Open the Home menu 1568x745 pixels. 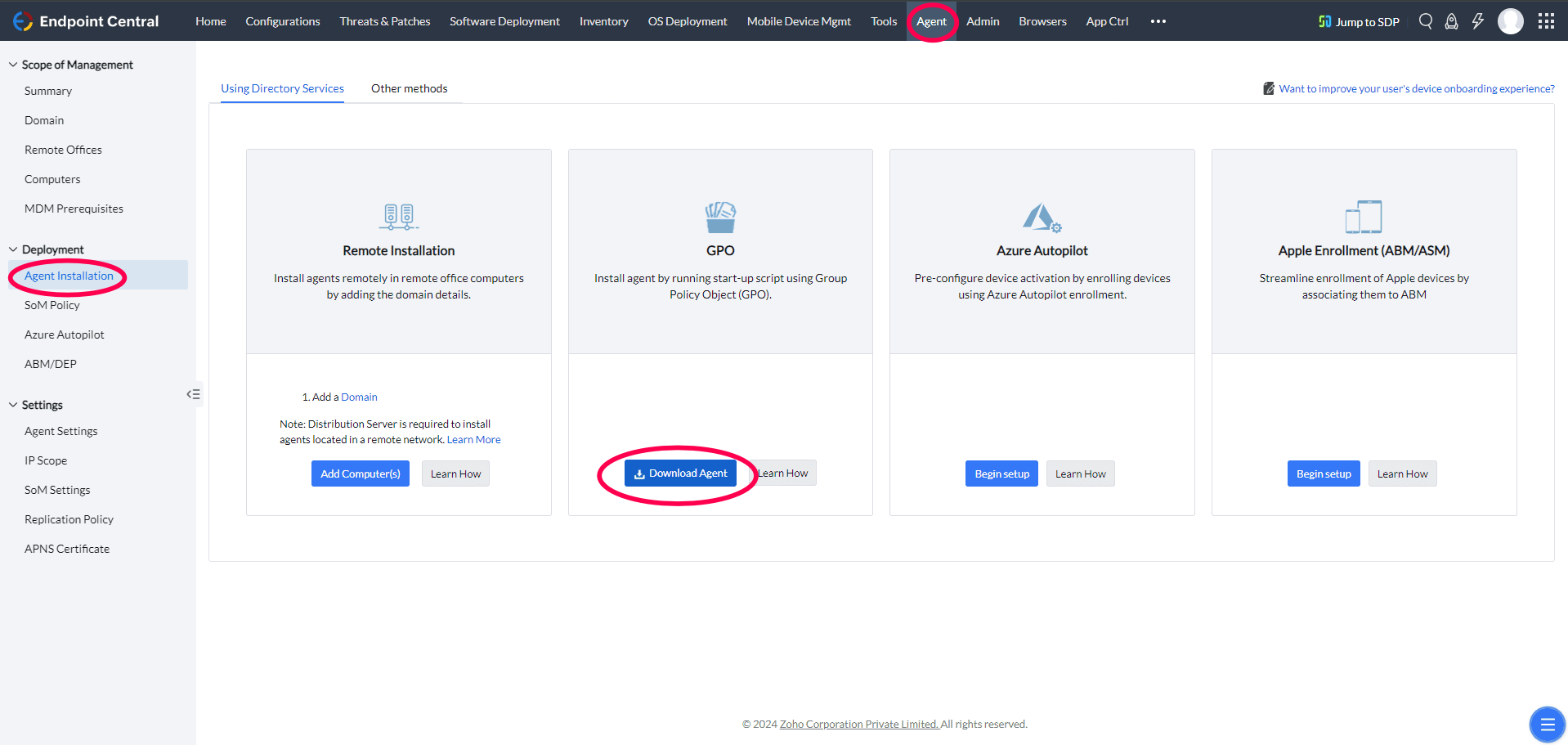[211, 21]
